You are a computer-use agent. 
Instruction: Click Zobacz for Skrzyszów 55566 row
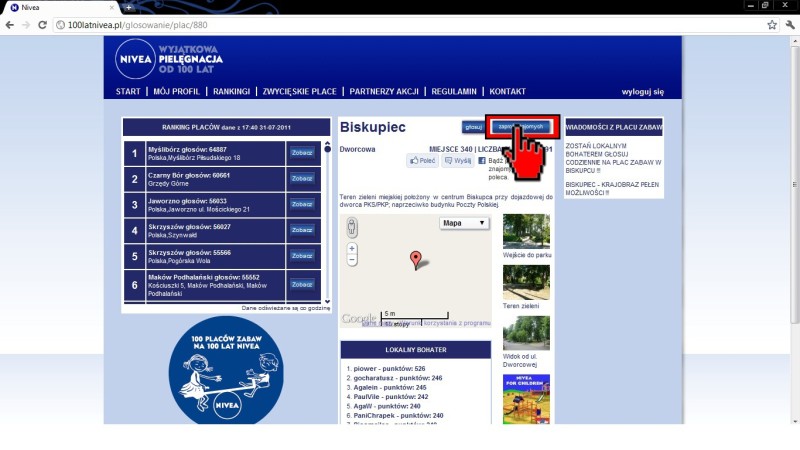(302, 256)
